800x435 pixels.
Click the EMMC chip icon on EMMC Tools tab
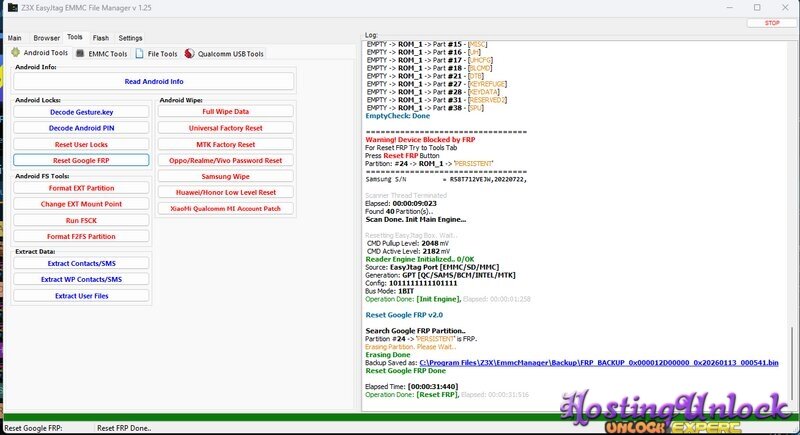(81, 53)
